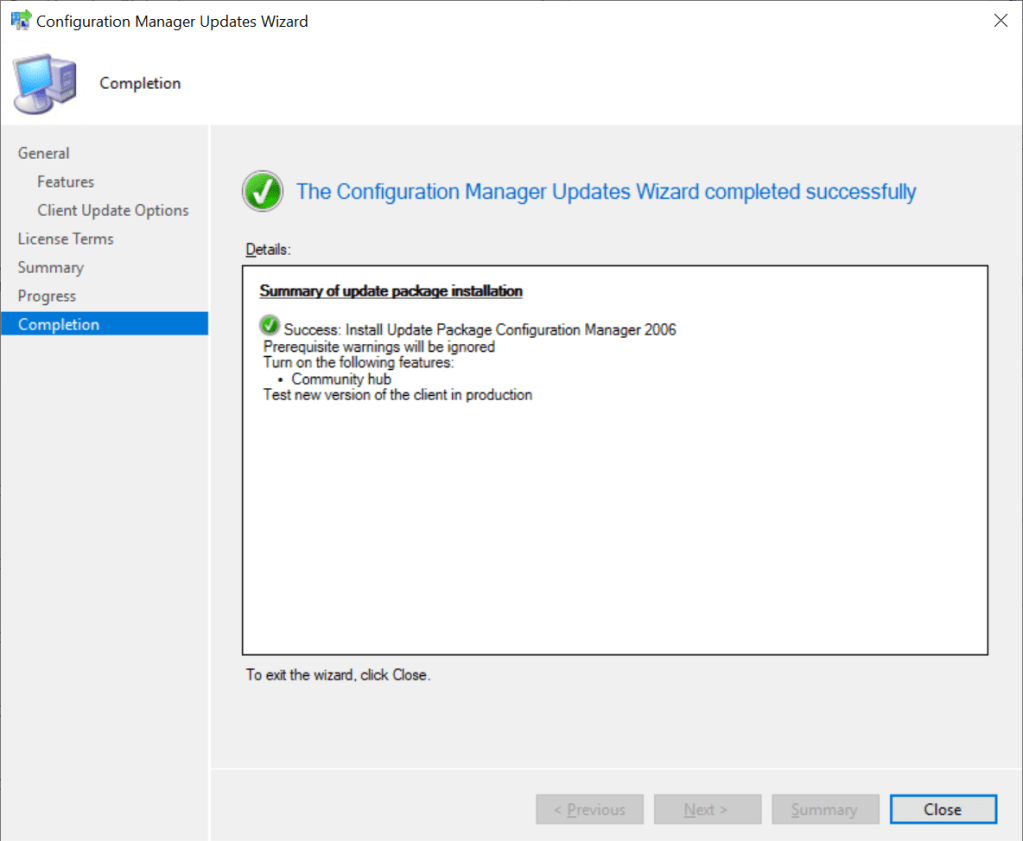Viewport: 1023px width, 841px height.
Task: Close the window using the title bar X
Action: [x=999, y=21]
